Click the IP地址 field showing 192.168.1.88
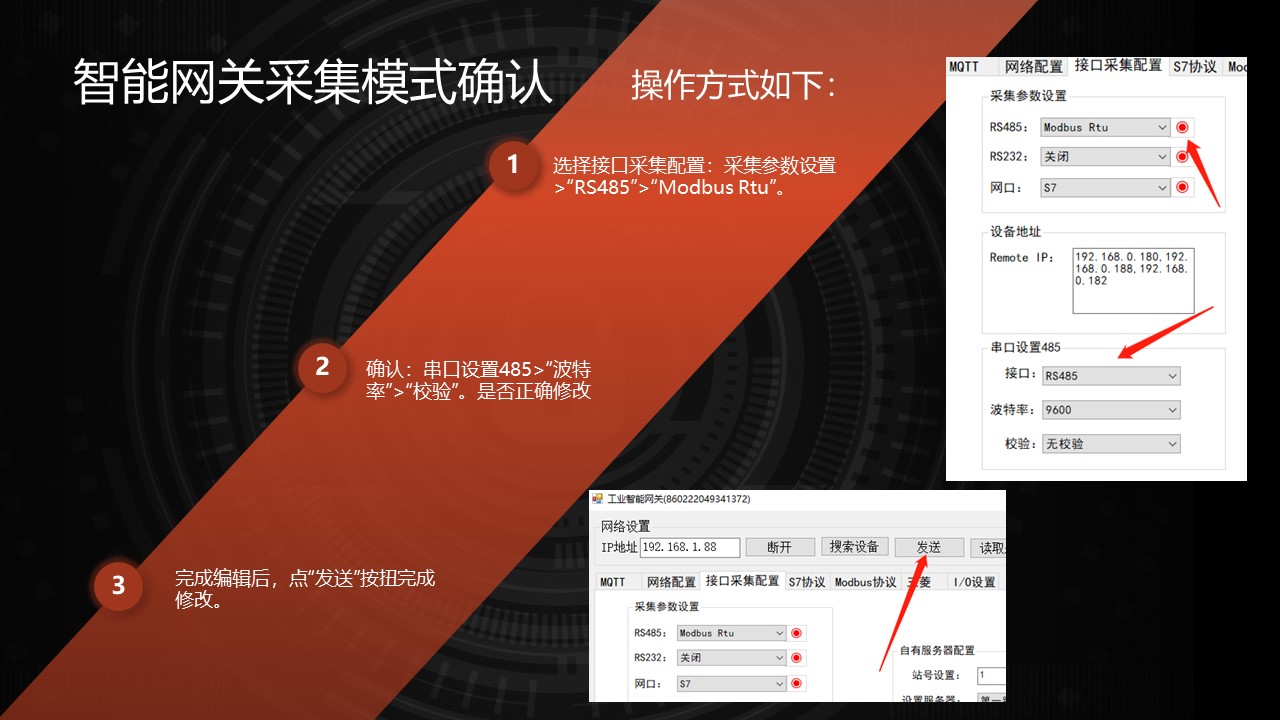Screen dimensions: 1280x720 (x=690, y=547)
